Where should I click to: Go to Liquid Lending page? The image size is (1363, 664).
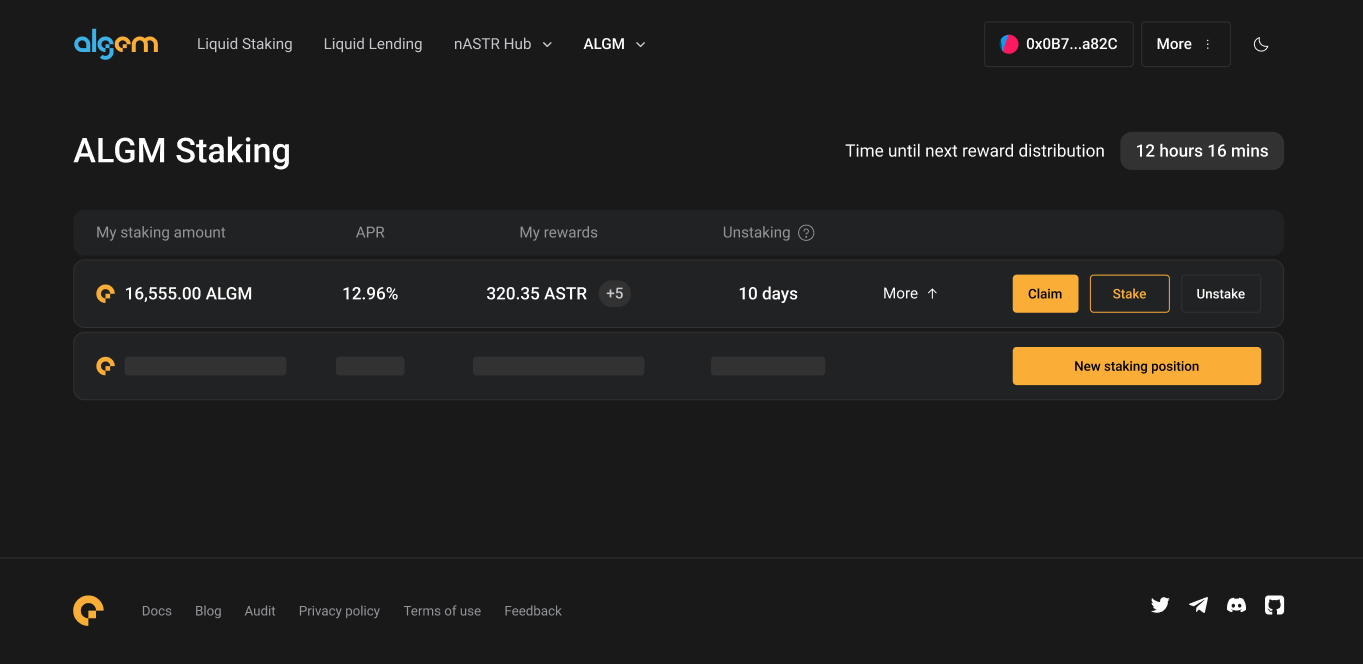(373, 44)
